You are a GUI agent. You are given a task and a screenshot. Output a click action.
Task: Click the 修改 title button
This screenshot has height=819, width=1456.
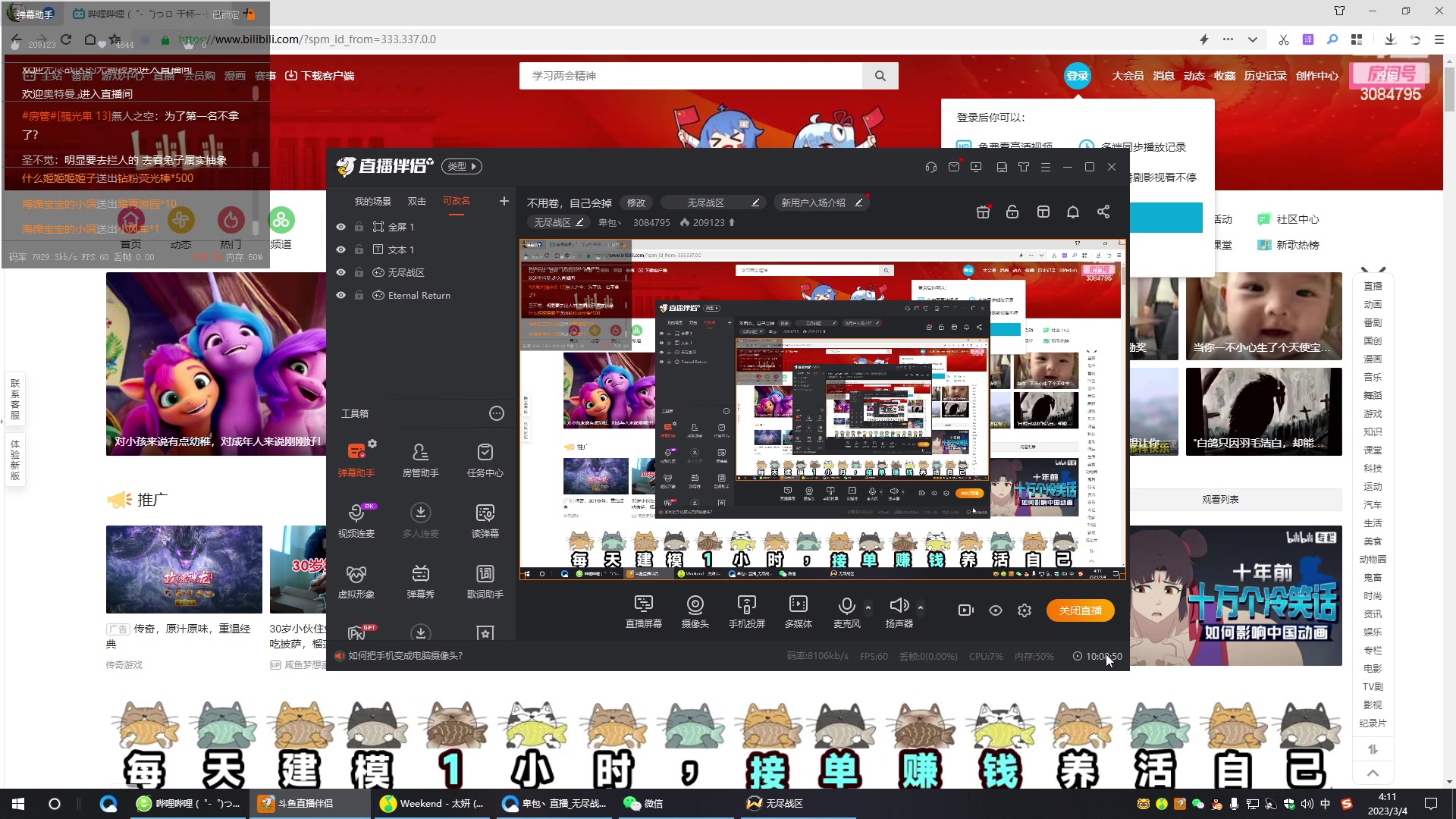click(x=636, y=202)
